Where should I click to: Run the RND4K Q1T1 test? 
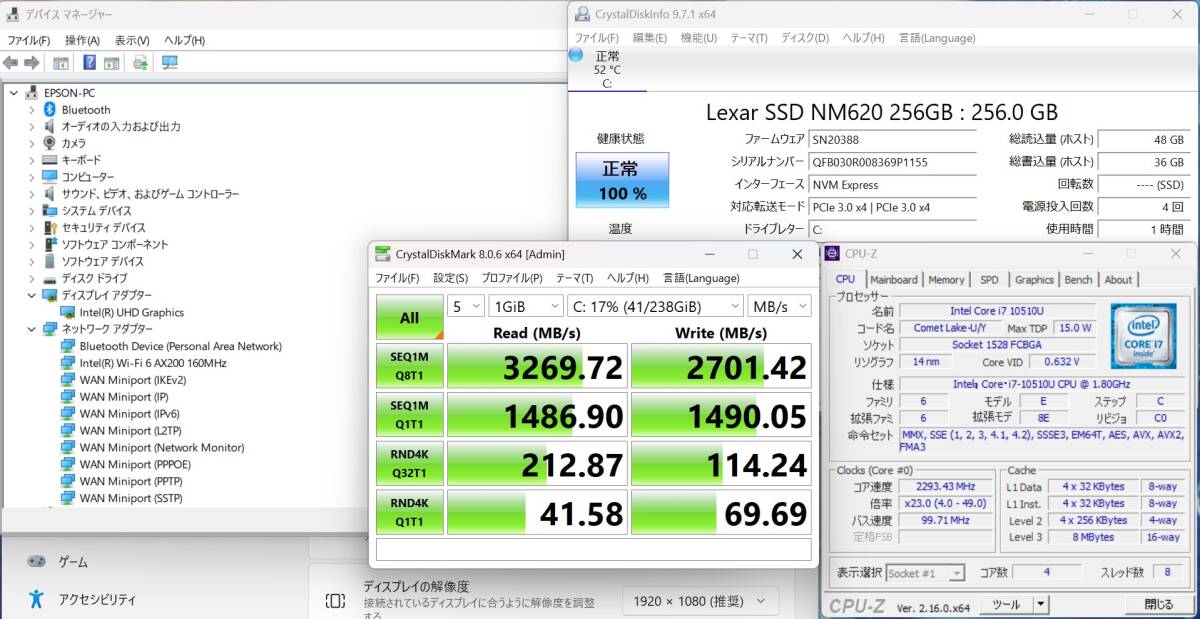pyautogui.click(x=409, y=512)
